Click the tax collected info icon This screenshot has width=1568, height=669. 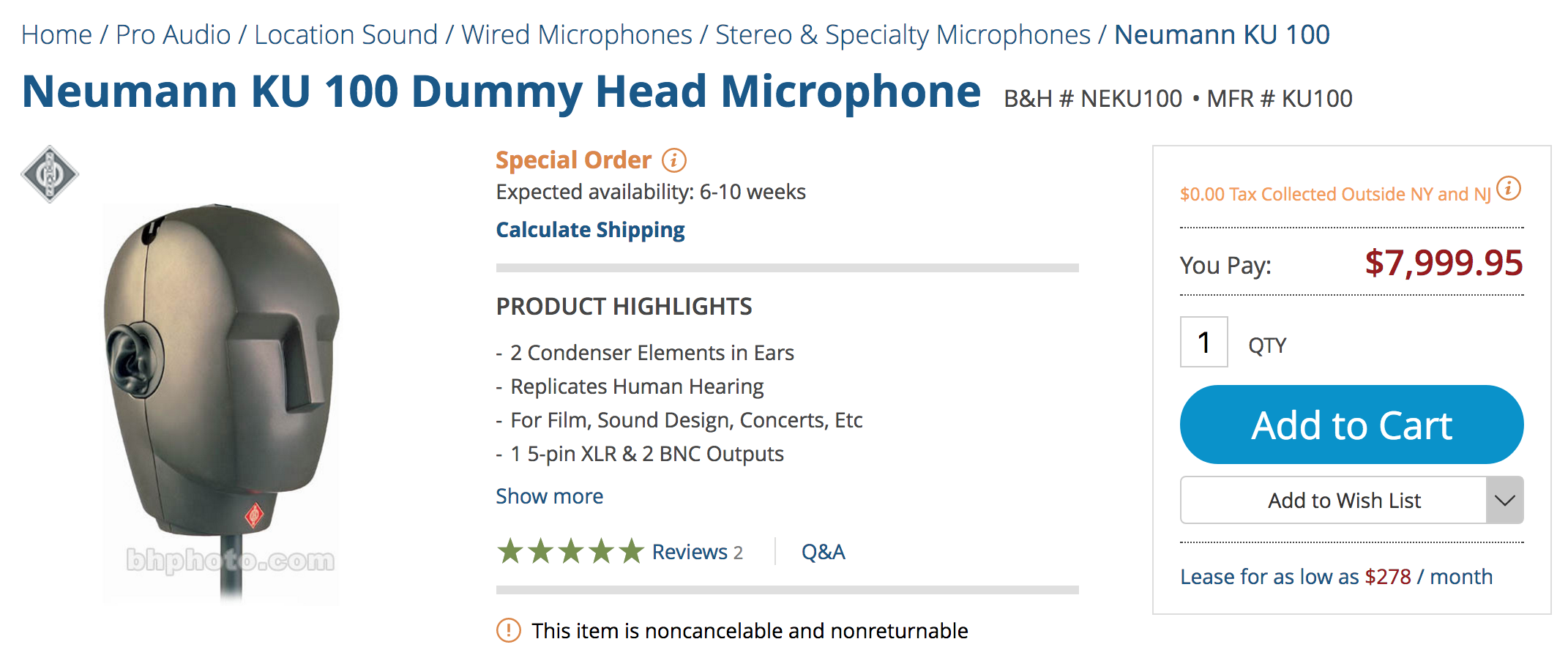(x=1509, y=189)
